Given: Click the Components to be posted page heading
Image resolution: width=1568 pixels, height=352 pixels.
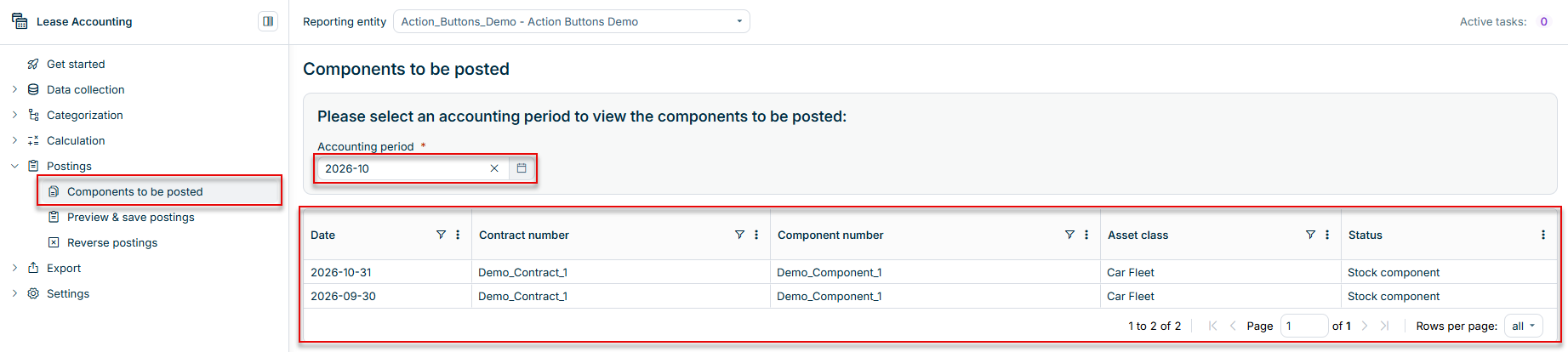Looking at the screenshot, I should (406, 69).
